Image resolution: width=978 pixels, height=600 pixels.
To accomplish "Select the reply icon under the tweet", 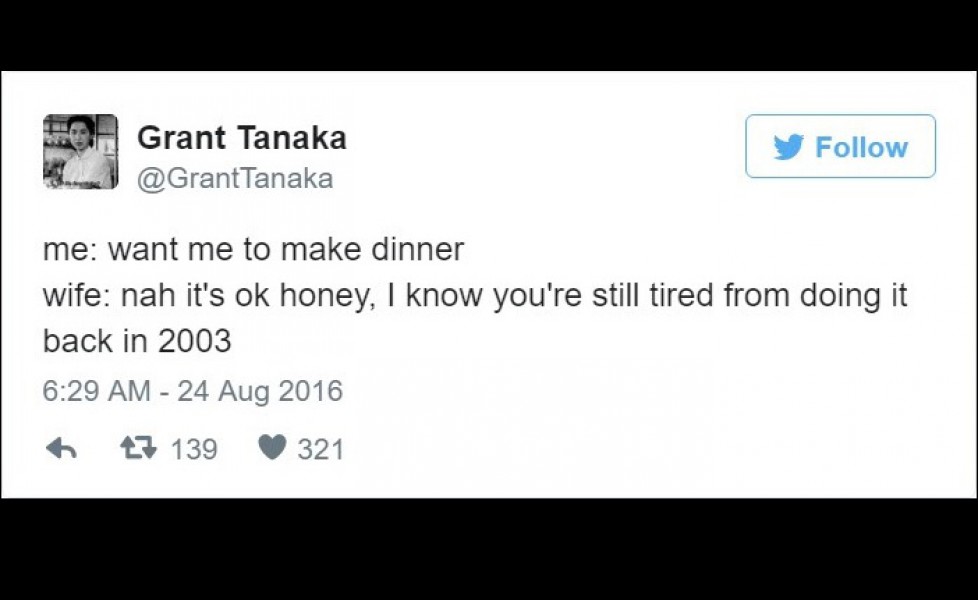I will [x=60, y=449].
